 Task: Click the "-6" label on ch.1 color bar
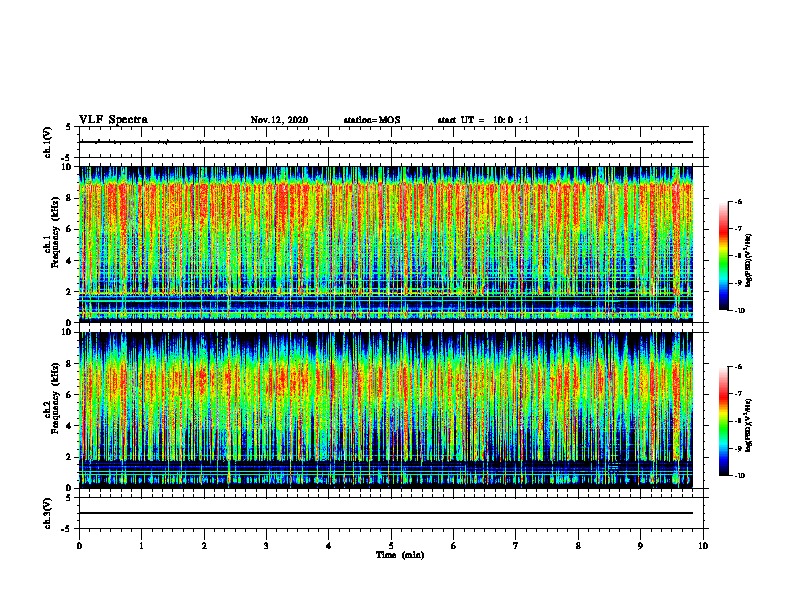[x=738, y=201]
